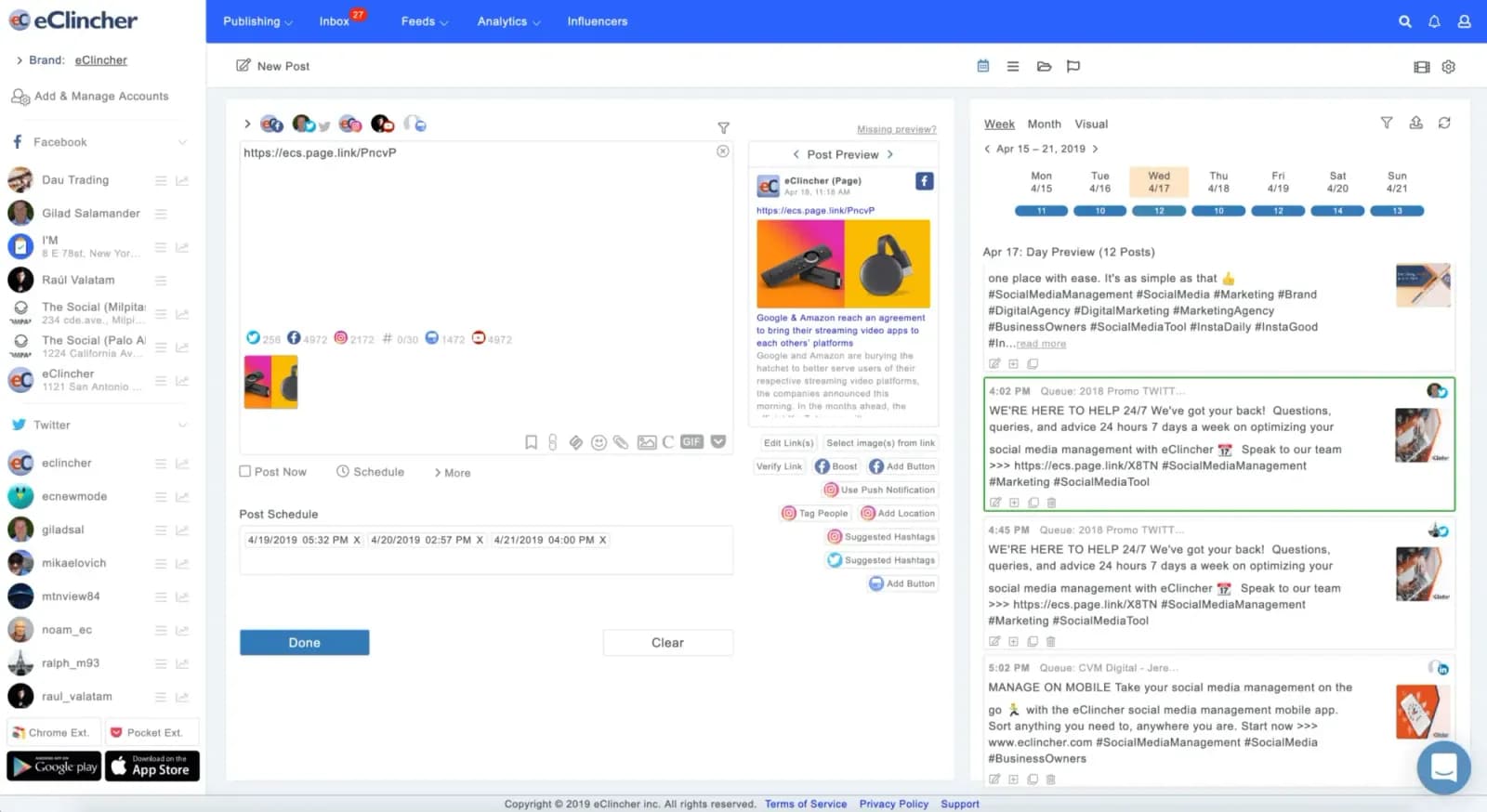
Task: Remove the 4/19/2019 05:32 PM schedule
Action: (x=357, y=540)
